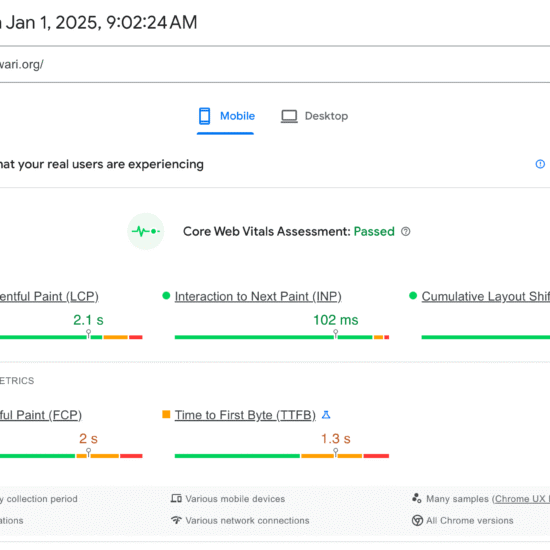Image resolution: width=550 pixels, height=550 pixels.
Task: Click the 102 ms INP value
Action: [x=336, y=320]
